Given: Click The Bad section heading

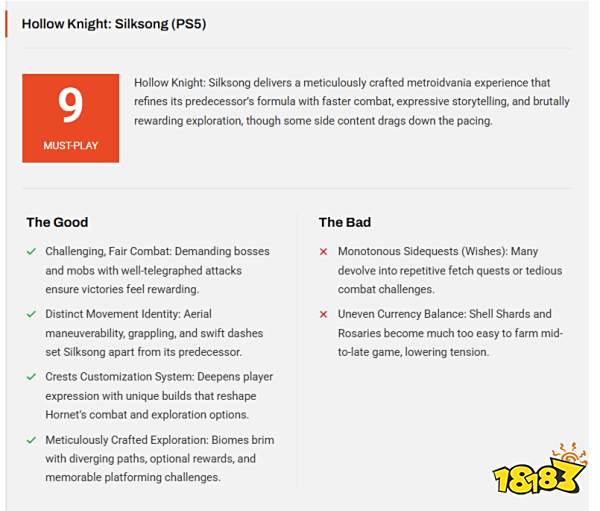Looking at the screenshot, I should [345, 222].
